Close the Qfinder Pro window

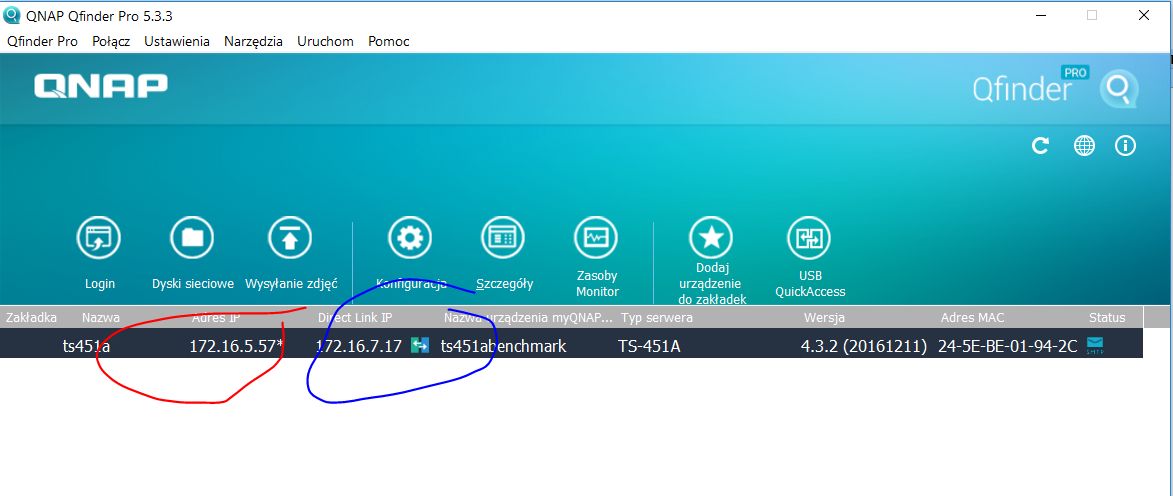[1143, 15]
